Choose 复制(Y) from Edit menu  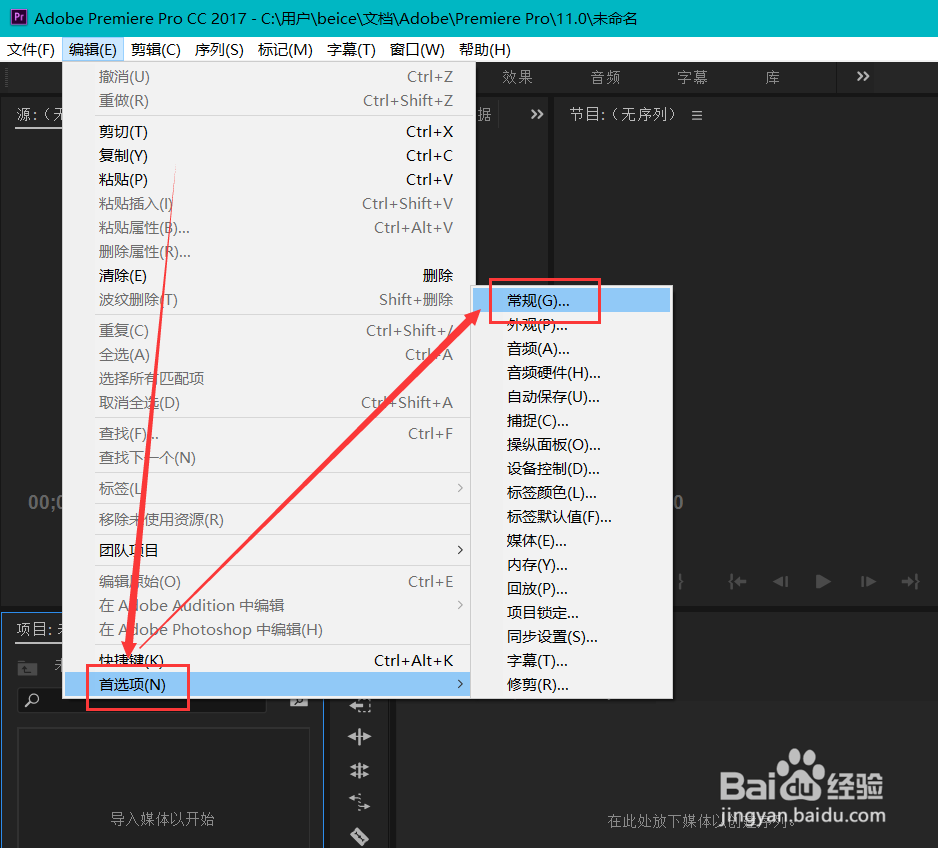point(268,155)
